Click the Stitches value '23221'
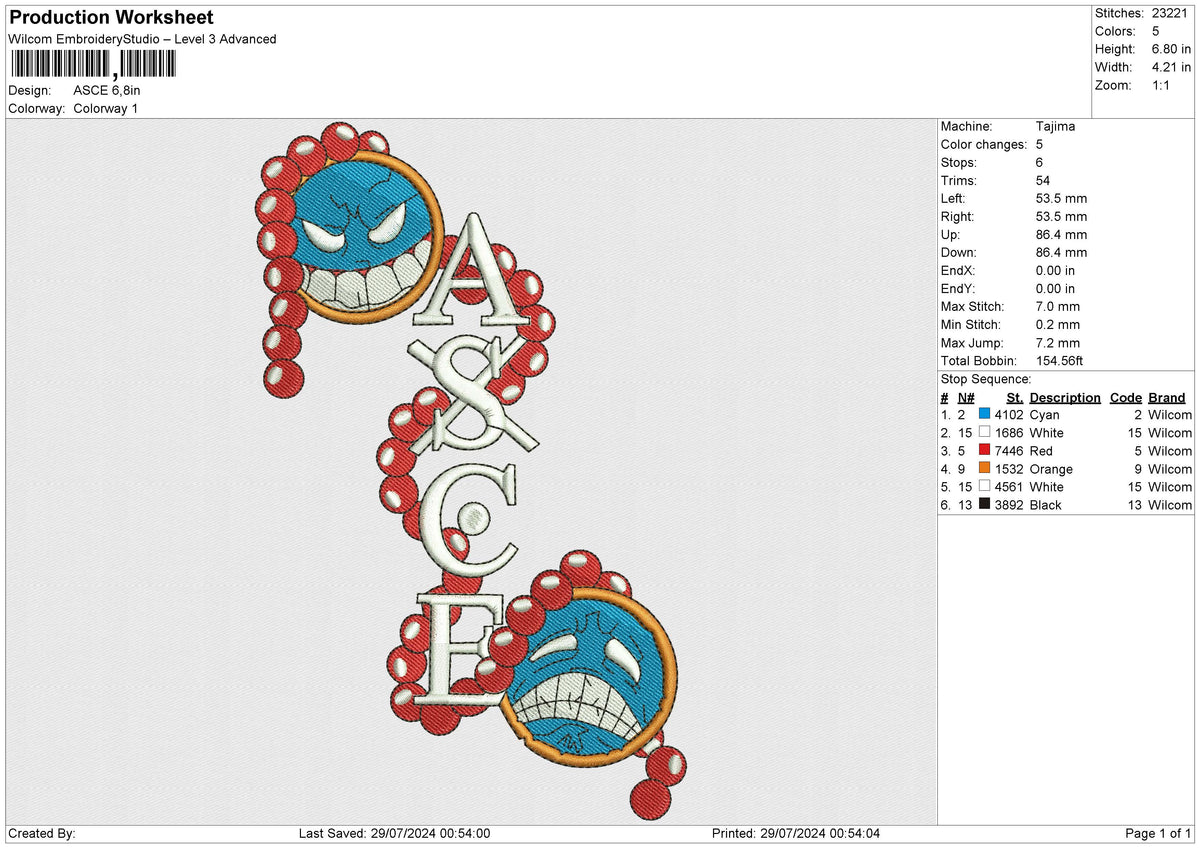Screen dimensions: 1200x848 pyautogui.click(x=1171, y=13)
